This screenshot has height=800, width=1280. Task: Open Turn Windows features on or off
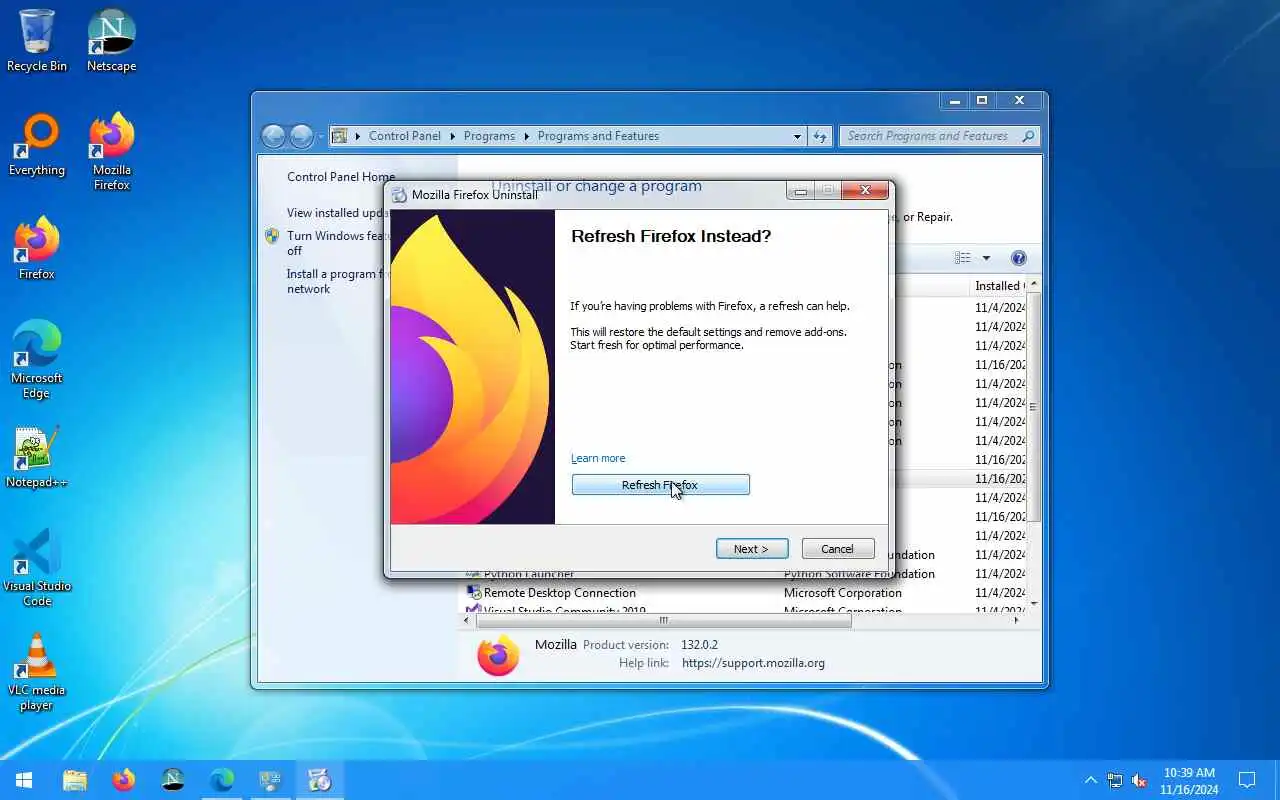pyautogui.click(x=338, y=243)
